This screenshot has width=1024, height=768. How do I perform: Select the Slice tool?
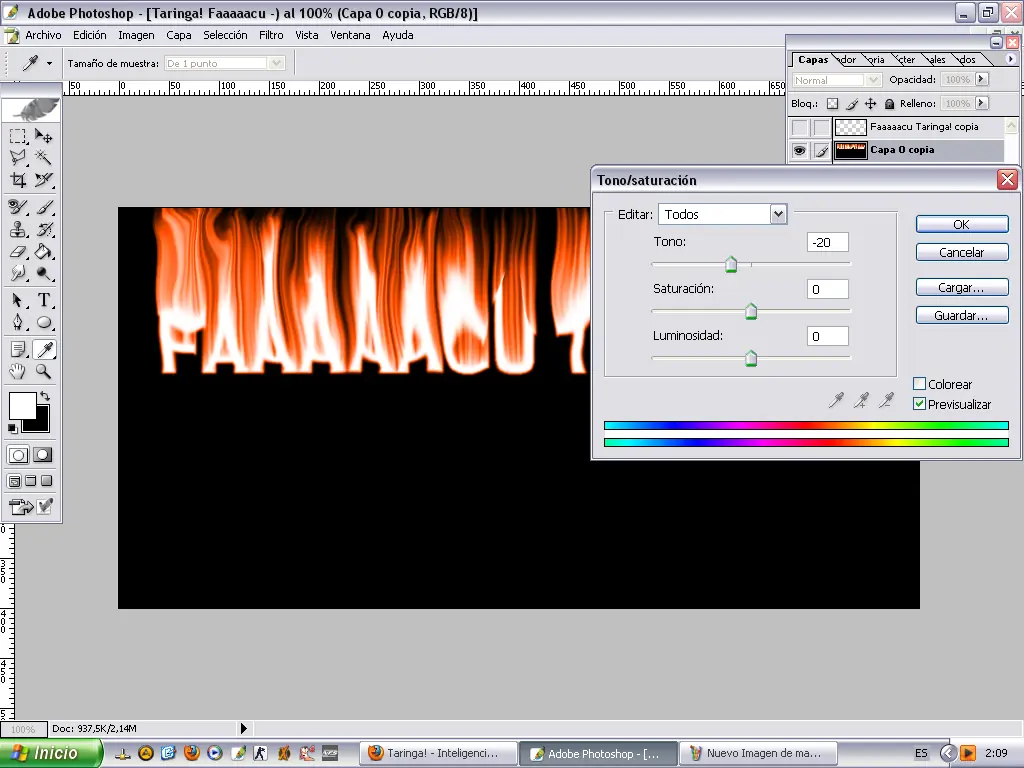coord(44,180)
